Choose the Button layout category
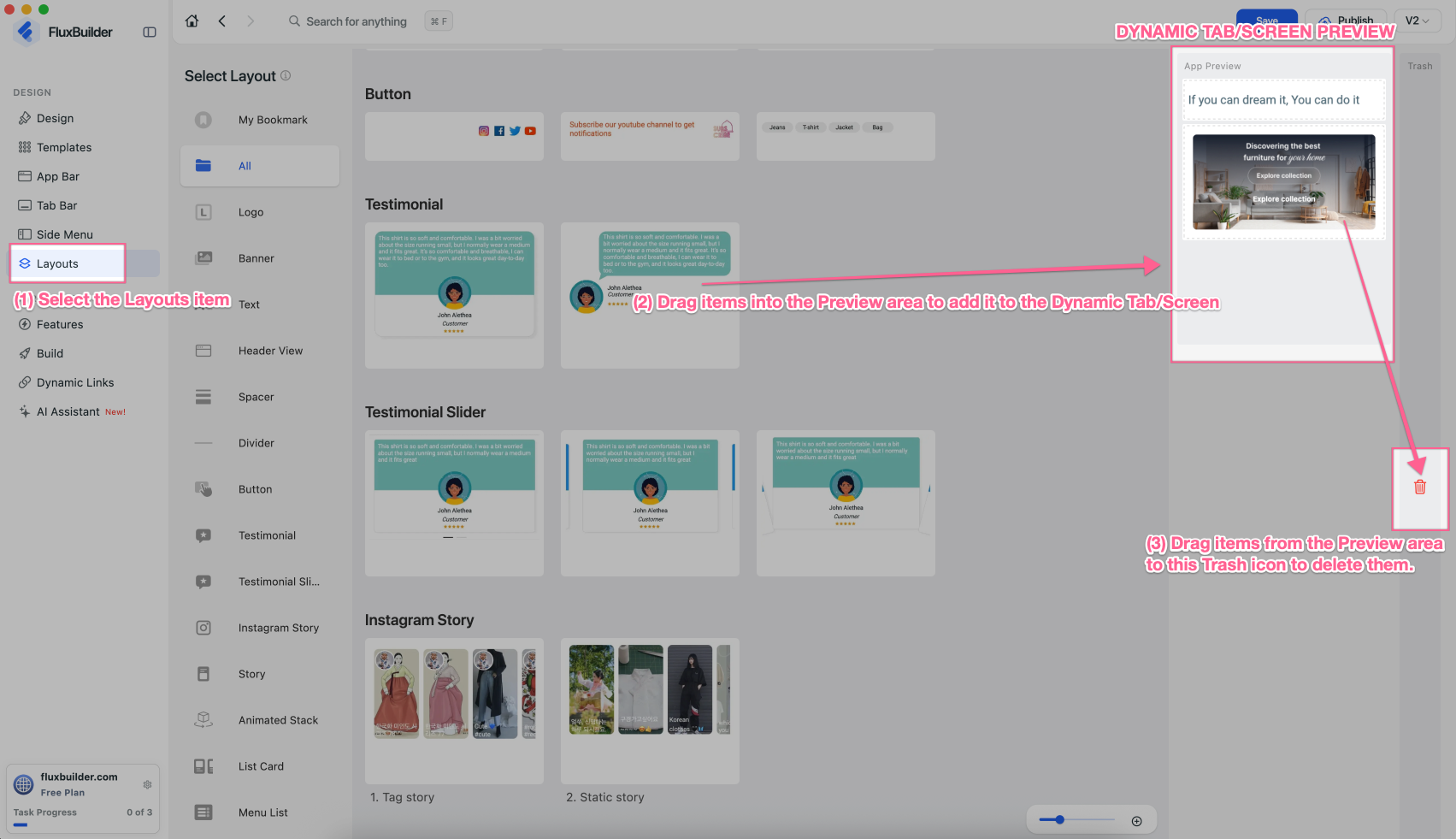 [260, 489]
